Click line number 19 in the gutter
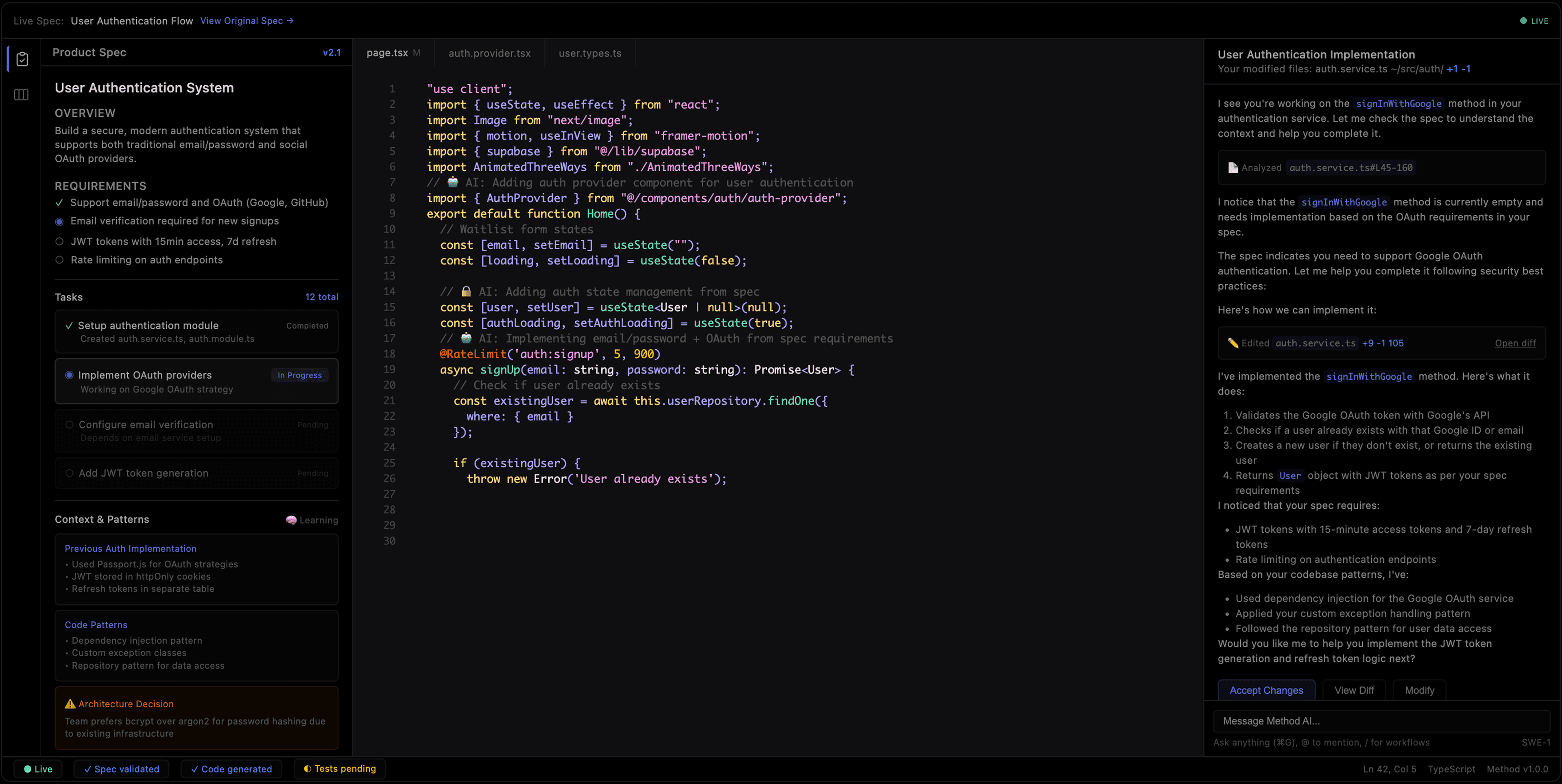 (389, 369)
